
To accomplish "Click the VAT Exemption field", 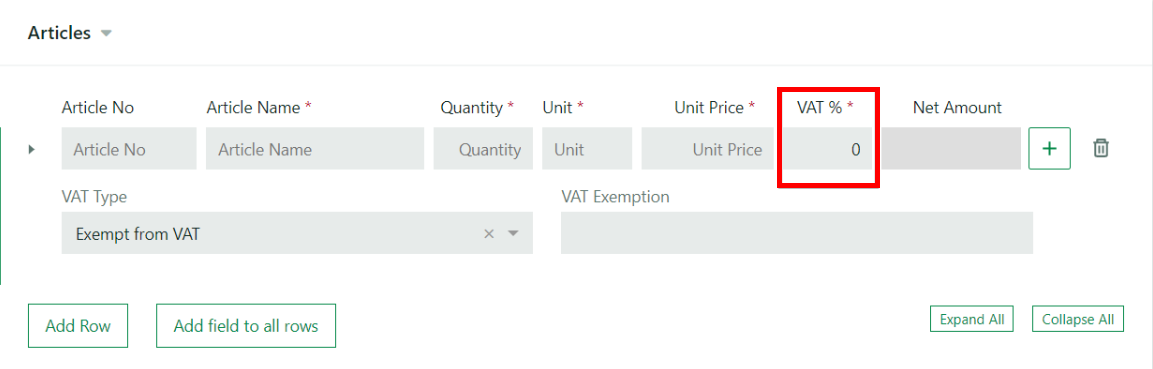I will 797,233.
